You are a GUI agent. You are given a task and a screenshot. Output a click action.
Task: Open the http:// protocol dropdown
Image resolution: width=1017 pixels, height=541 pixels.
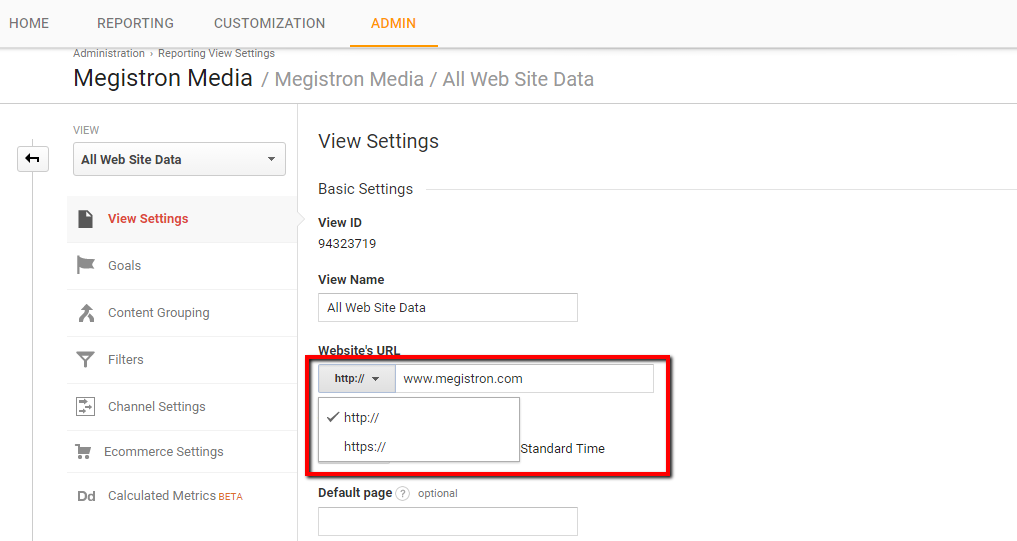pos(357,378)
